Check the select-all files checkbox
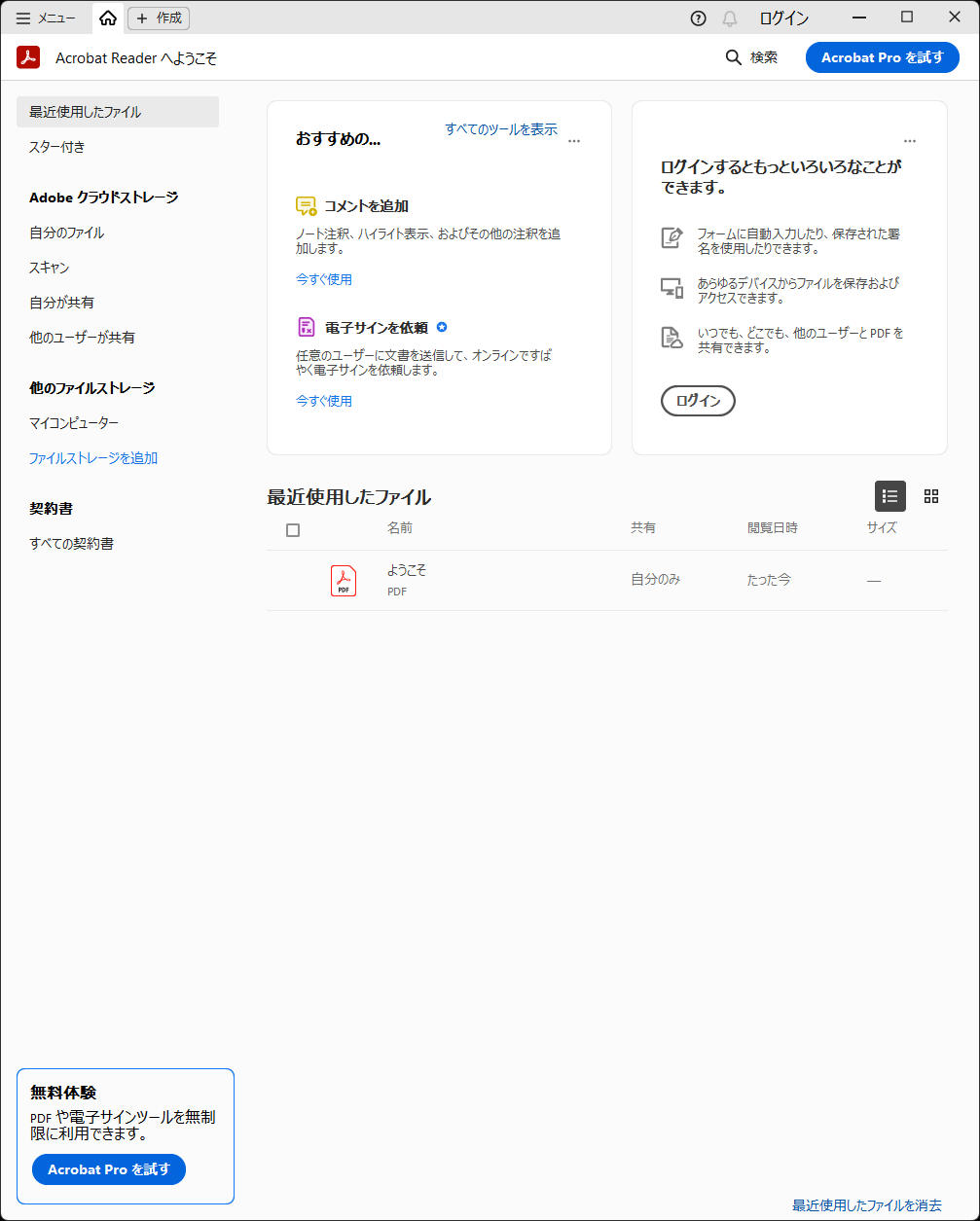Screen dimensions: 980x1221 pyautogui.click(x=293, y=527)
